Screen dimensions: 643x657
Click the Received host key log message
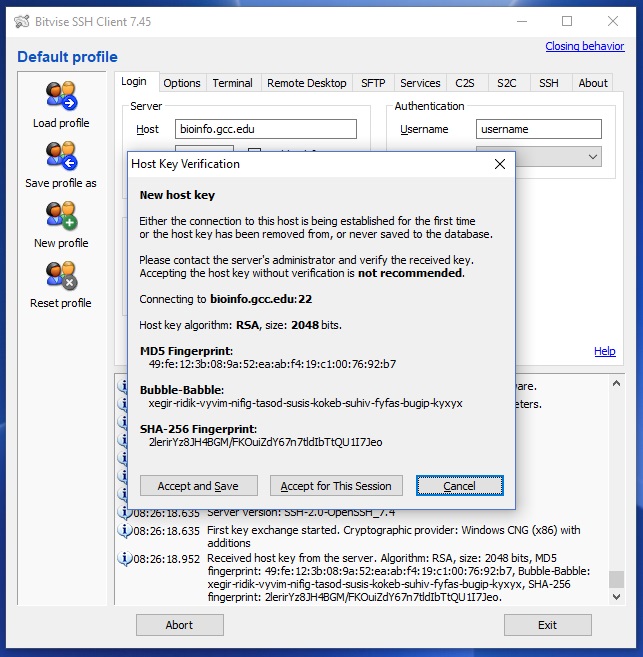[398, 577]
